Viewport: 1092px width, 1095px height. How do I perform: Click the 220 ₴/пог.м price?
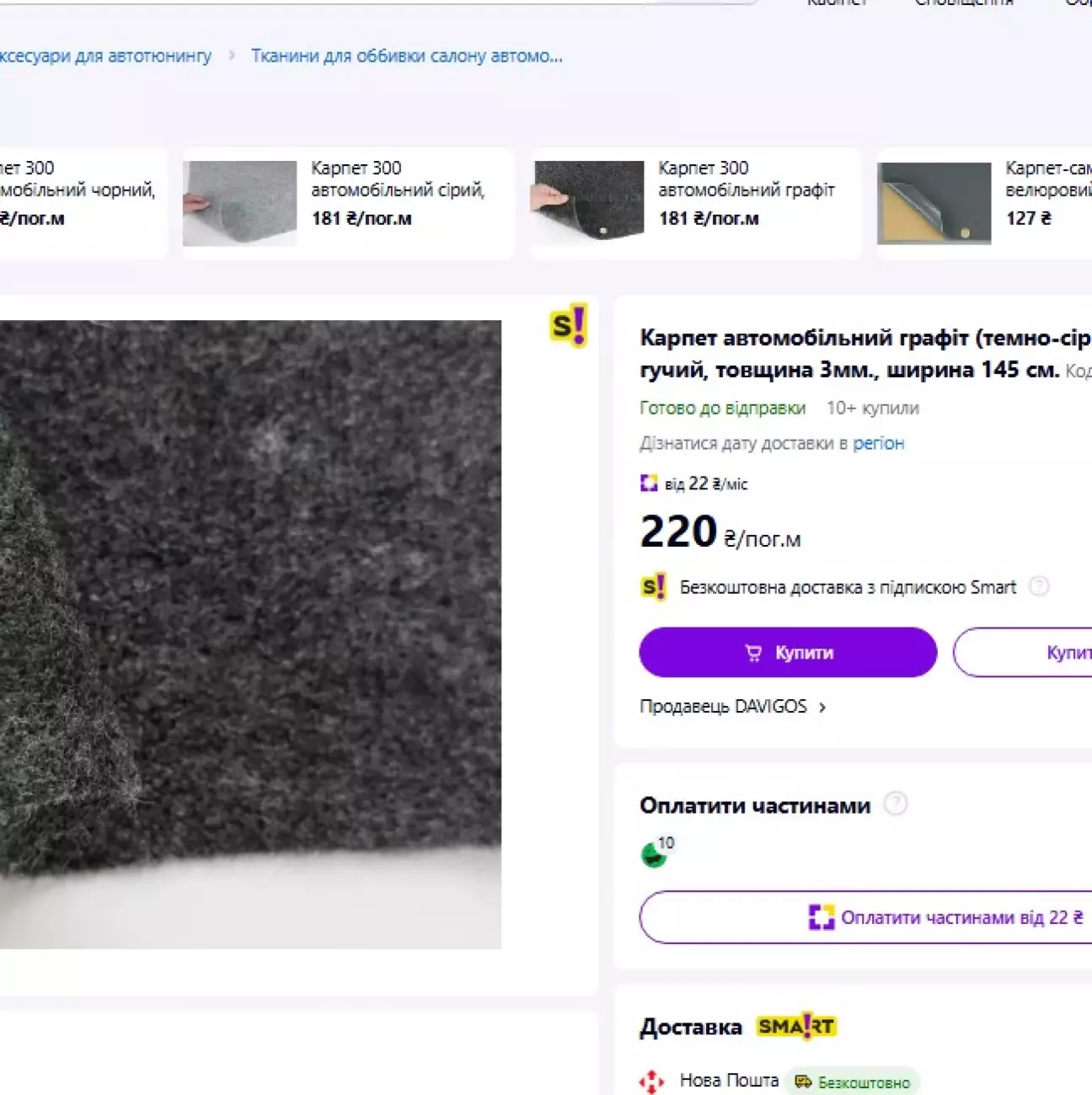[x=720, y=532]
